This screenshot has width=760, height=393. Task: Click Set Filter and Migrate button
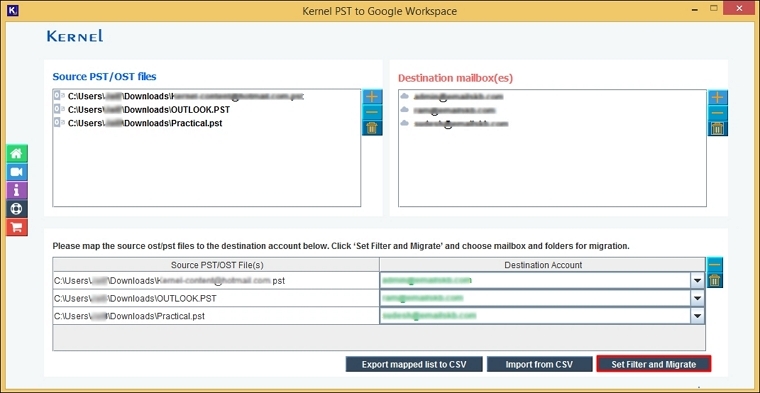coord(653,364)
